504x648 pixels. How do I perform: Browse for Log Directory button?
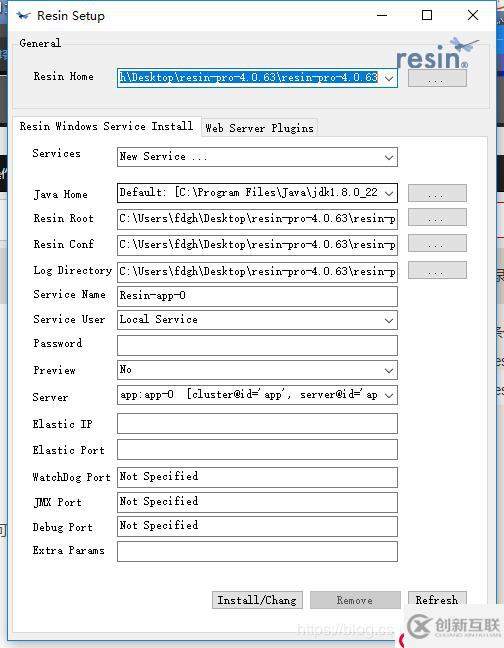[x=437, y=270]
